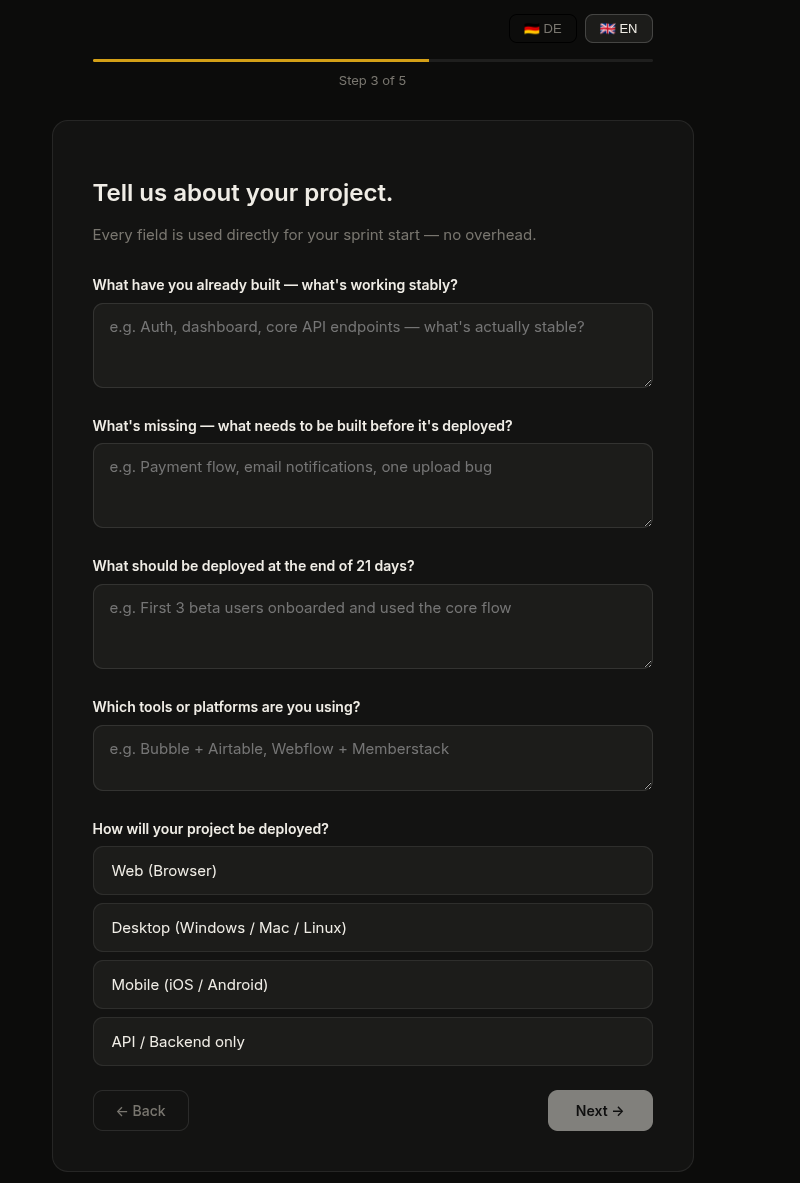Go back with the Back button
This screenshot has width=800, height=1183.
click(x=141, y=1111)
